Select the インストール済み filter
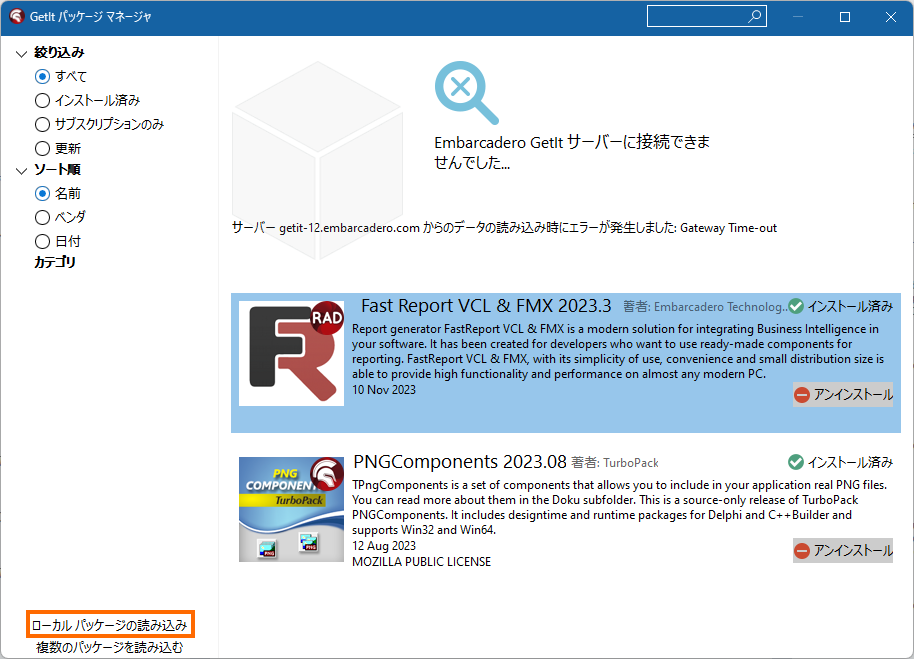 point(41,100)
